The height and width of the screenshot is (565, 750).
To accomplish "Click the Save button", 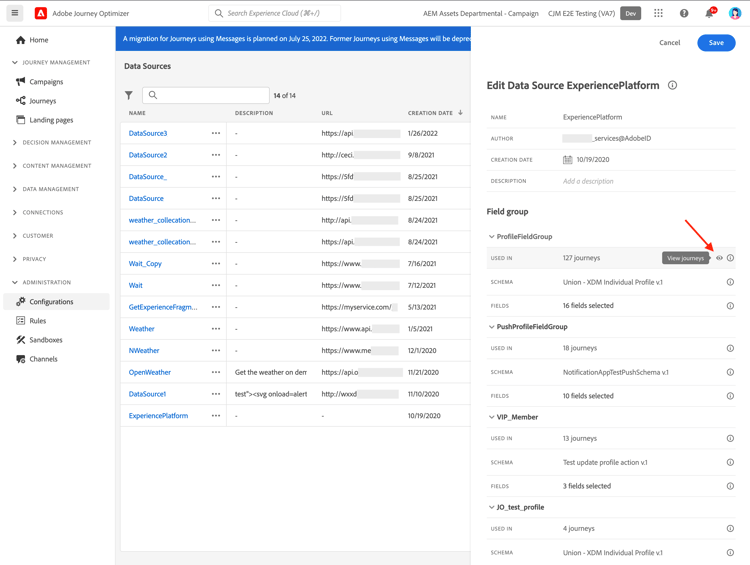I will point(716,43).
